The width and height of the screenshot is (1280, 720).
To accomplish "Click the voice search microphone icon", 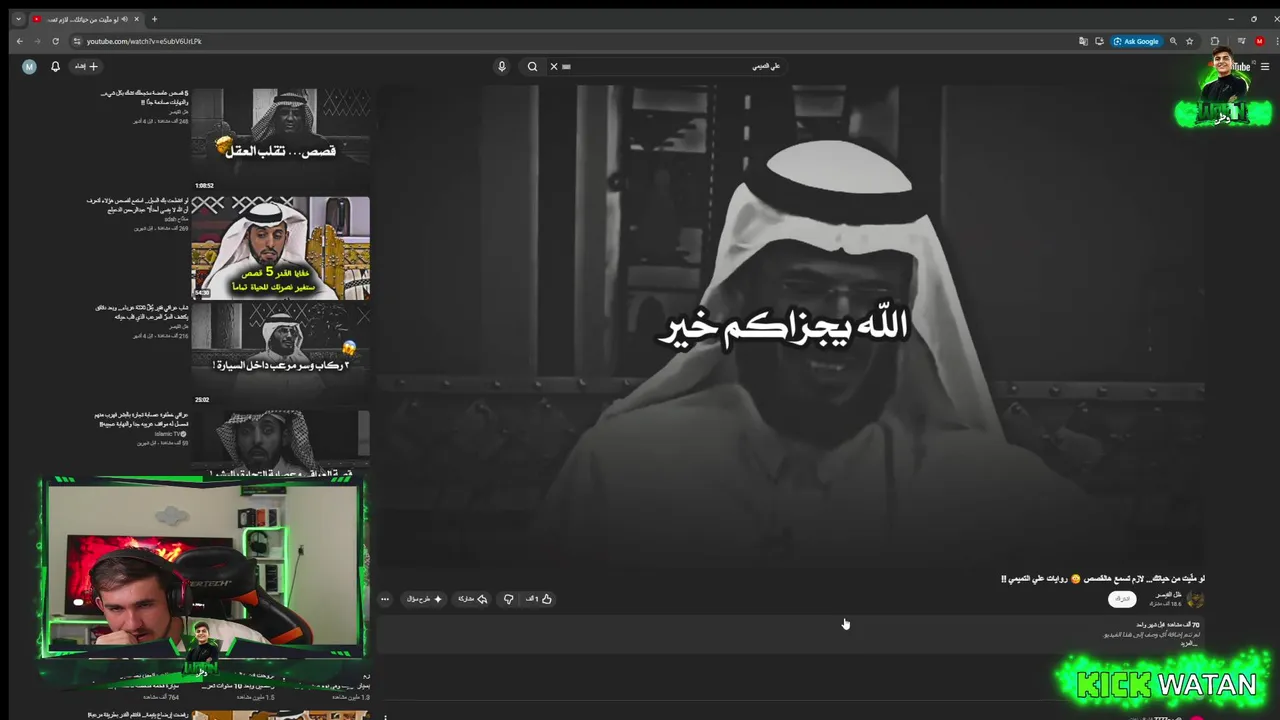I will click(x=502, y=66).
